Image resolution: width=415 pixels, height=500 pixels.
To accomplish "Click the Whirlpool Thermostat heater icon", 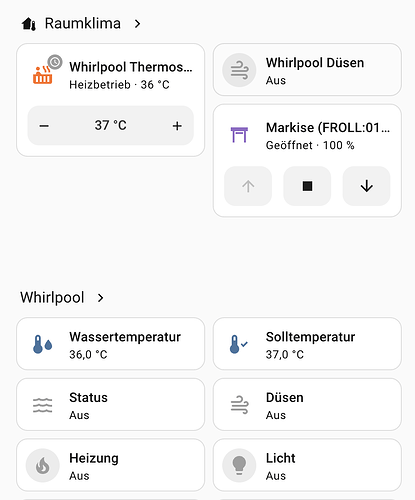I will tap(43, 75).
